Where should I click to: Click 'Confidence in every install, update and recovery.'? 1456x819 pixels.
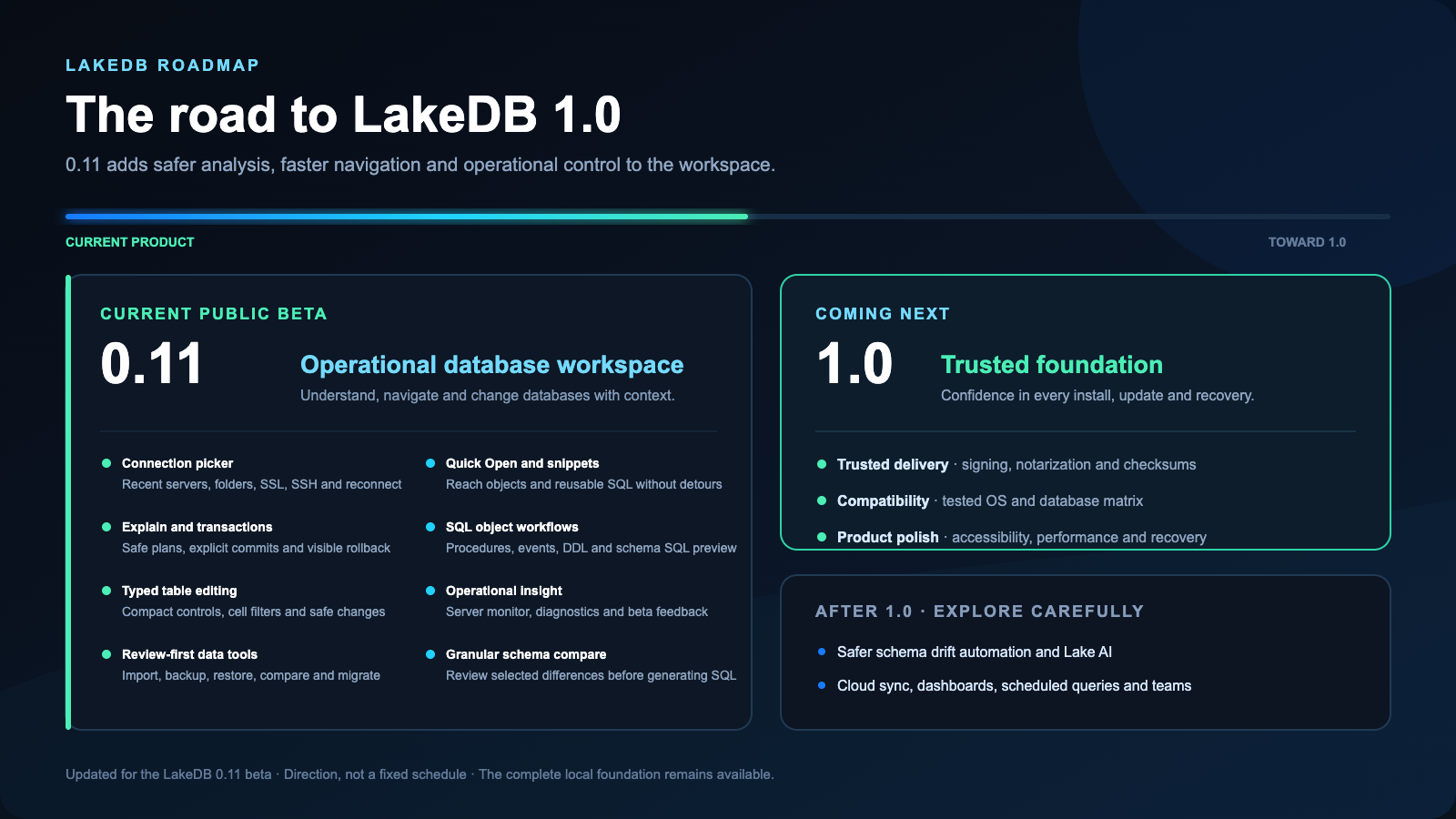(x=1097, y=396)
